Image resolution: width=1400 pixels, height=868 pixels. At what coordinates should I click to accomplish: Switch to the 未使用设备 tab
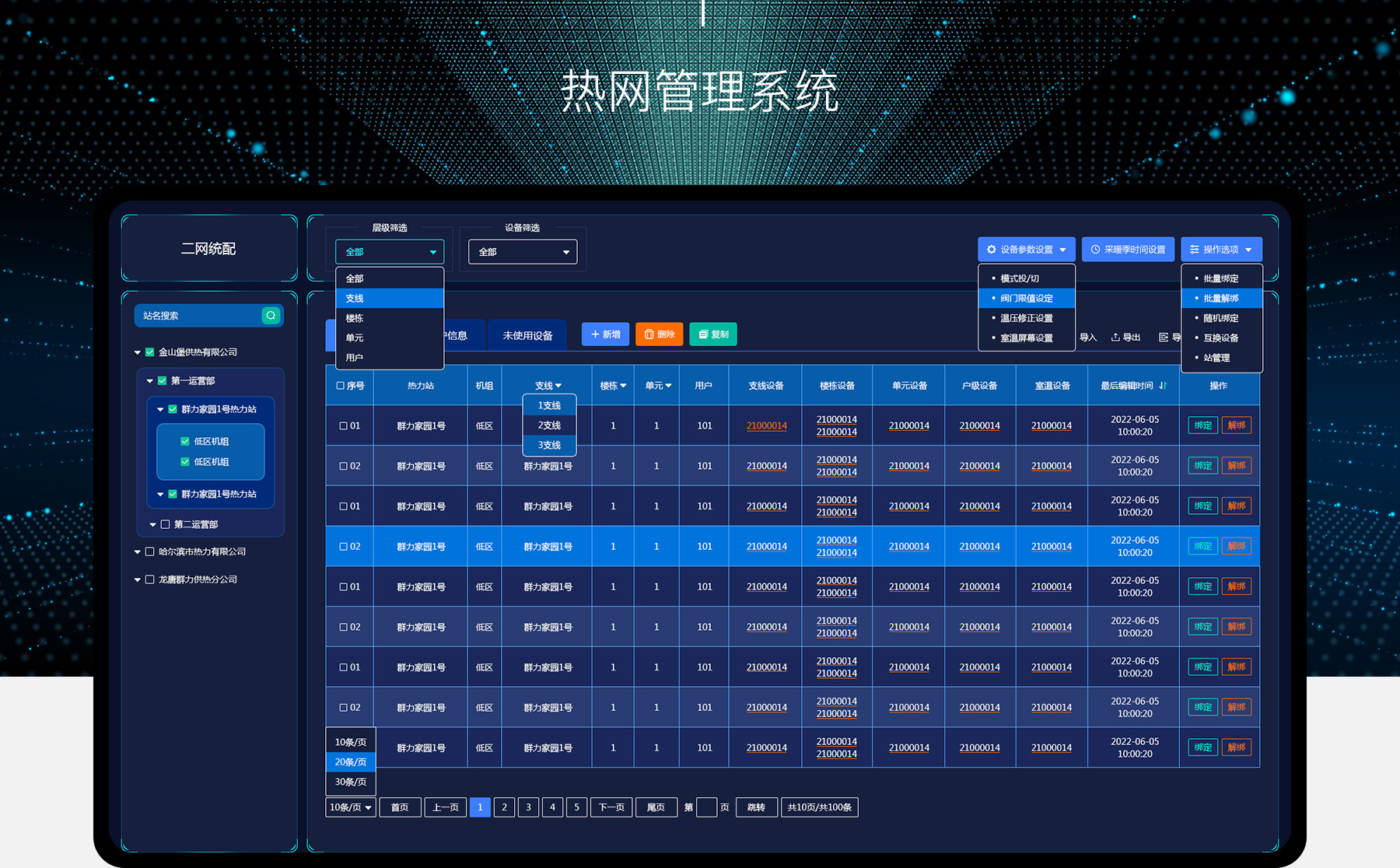click(x=527, y=336)
